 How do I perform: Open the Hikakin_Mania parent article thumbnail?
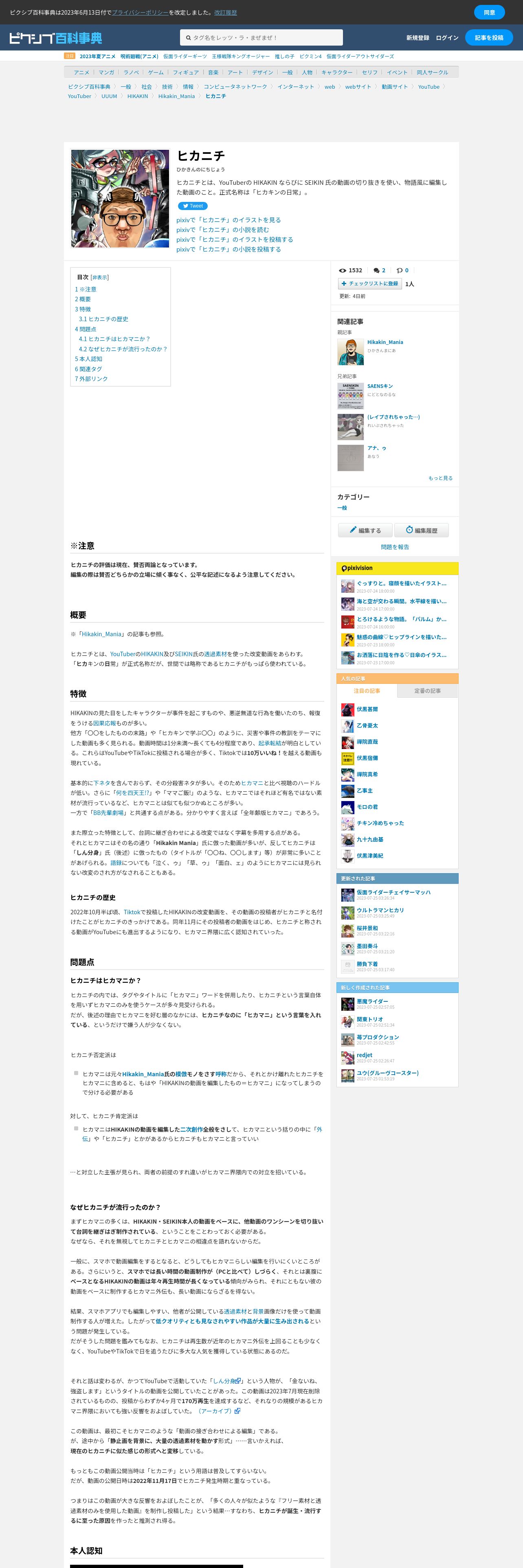[x=351, y=352]
